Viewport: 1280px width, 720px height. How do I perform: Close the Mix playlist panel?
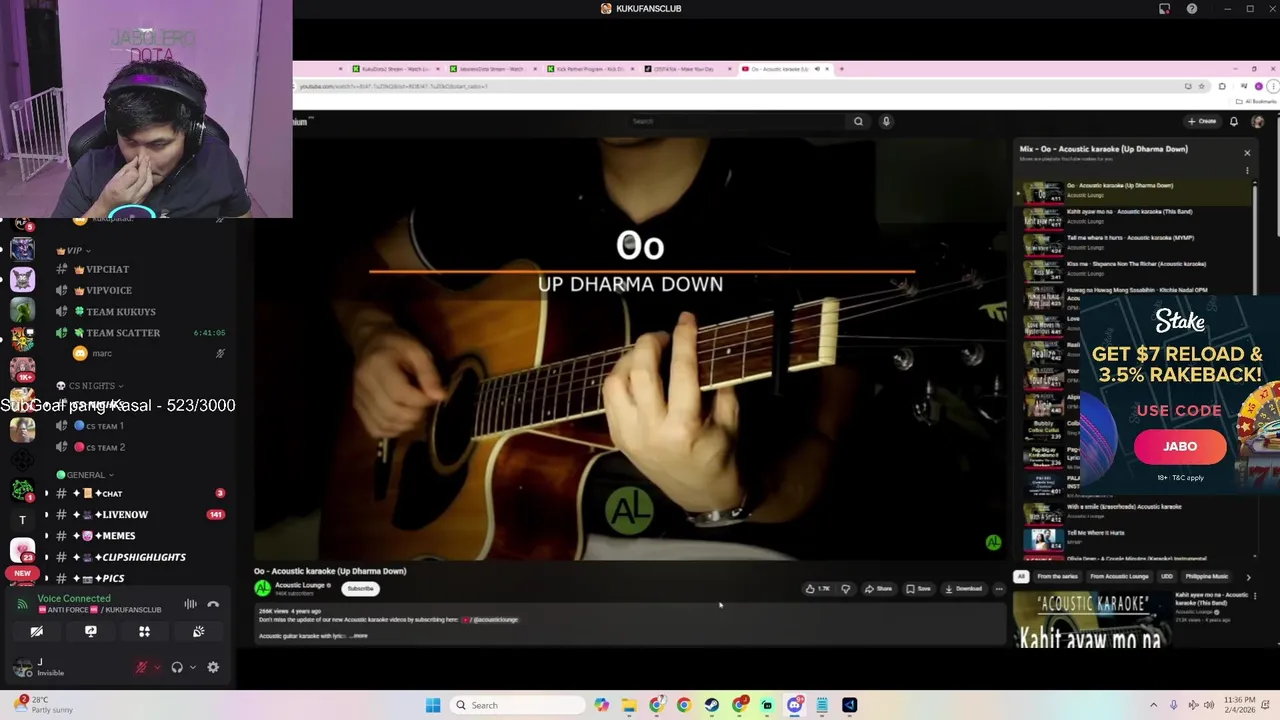(x=1247, y=153)
